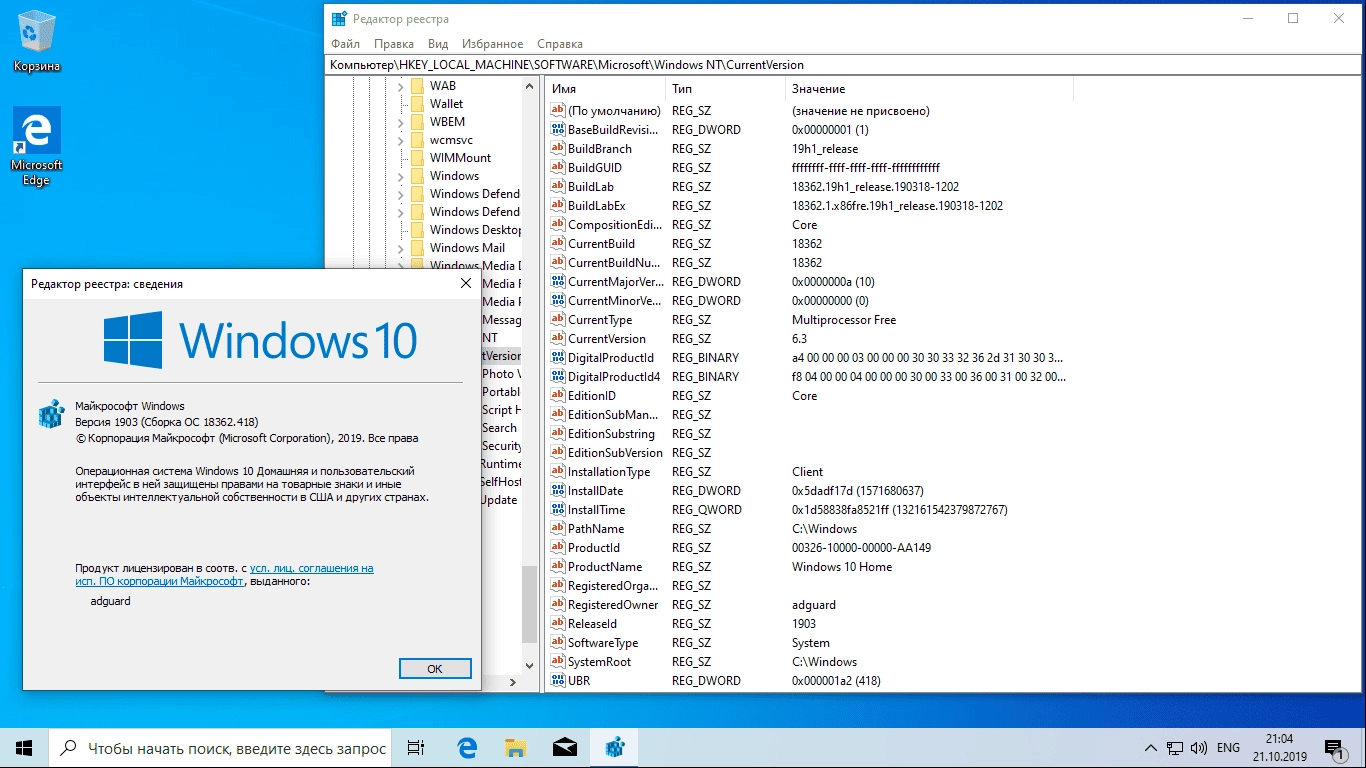Image resolution: width=1366 pixels, height=768 pixels.
Task: Select the BuildLabEx value name
Action: tap(597, 206)
